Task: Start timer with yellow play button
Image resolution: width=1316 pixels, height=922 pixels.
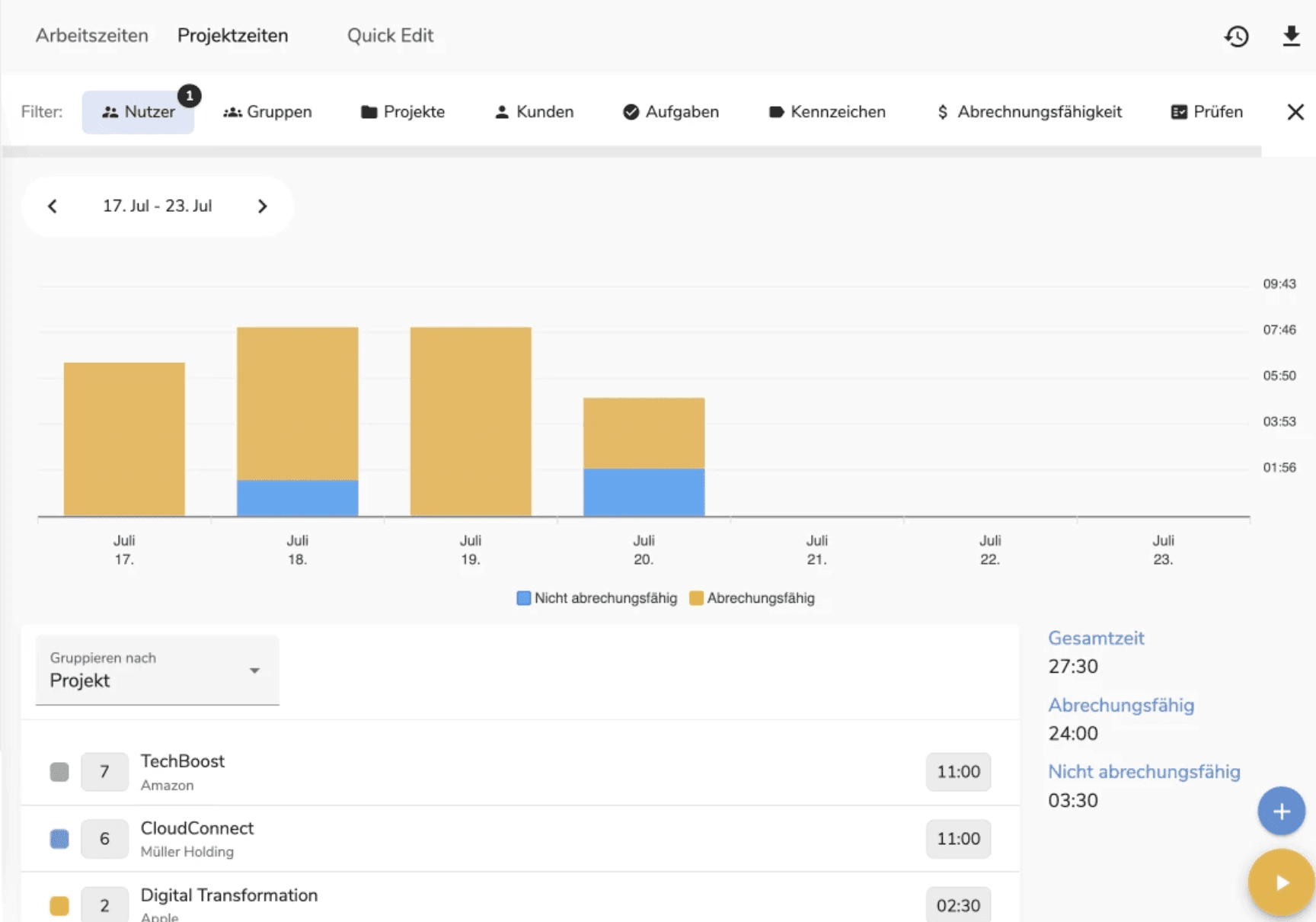Action: coord(1282,882)
